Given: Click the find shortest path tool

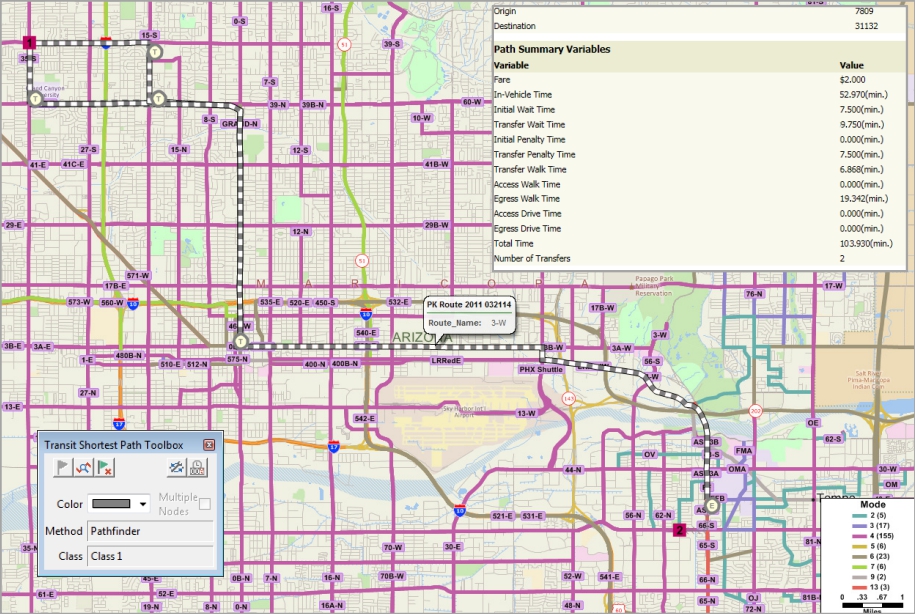Looking at the screenshot, I should (84, 467).
